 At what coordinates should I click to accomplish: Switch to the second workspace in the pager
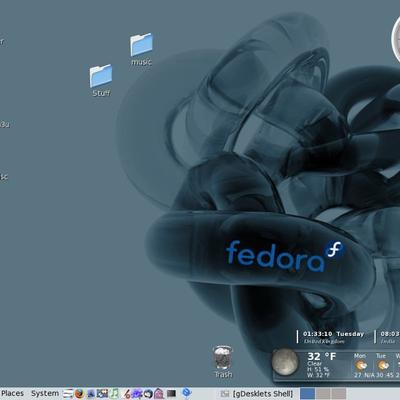tap(323, 394)
